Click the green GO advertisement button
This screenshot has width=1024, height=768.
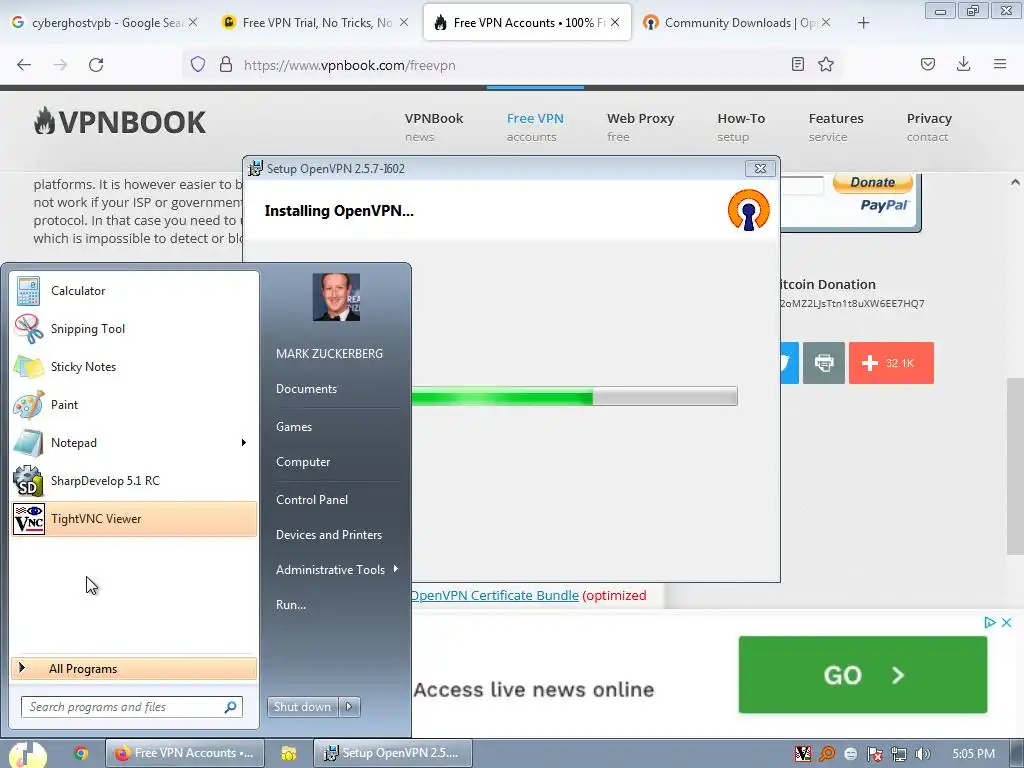click(x=863, y=675)
